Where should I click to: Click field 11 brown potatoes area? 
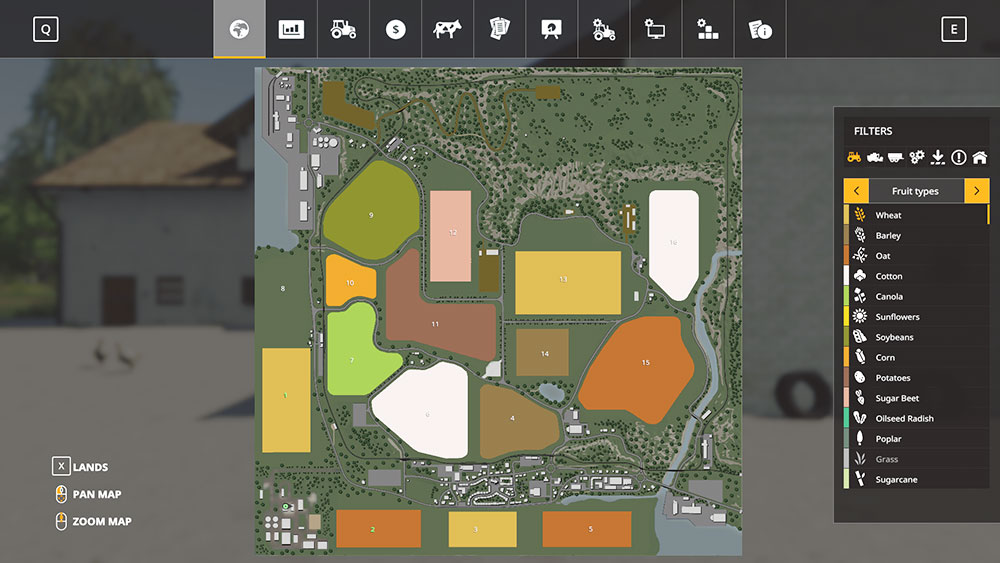[434, 322]
